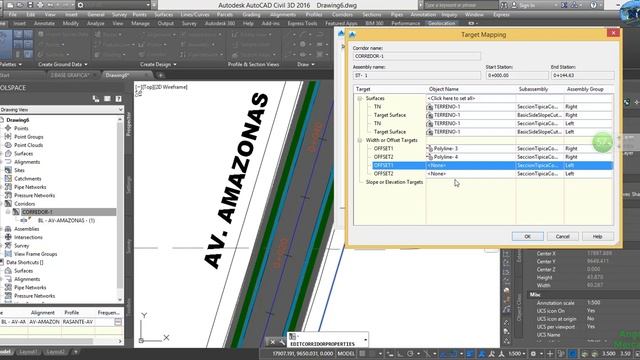This screenshot has height=360, width=640.
Task: Click the Toolspace preview toggle icon
Action: click(96, 99)
